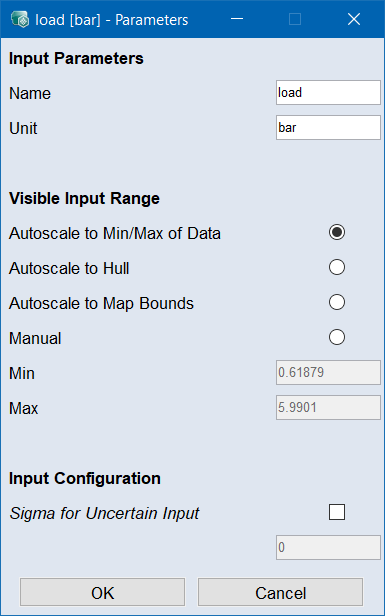Screen dimensions: 385x616
Task: Close the load [bar] Parameters dialog
Action: pyautogui.click(x=354, y=19)
